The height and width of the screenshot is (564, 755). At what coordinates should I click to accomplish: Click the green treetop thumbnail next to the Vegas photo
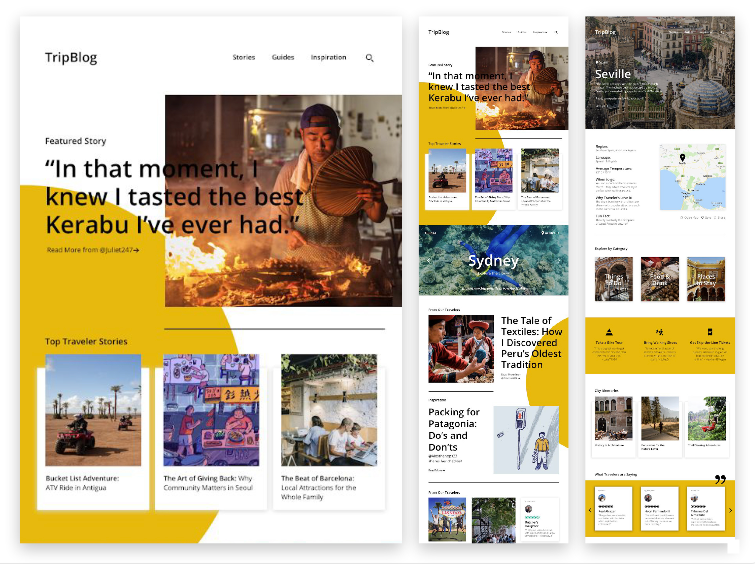494,520
